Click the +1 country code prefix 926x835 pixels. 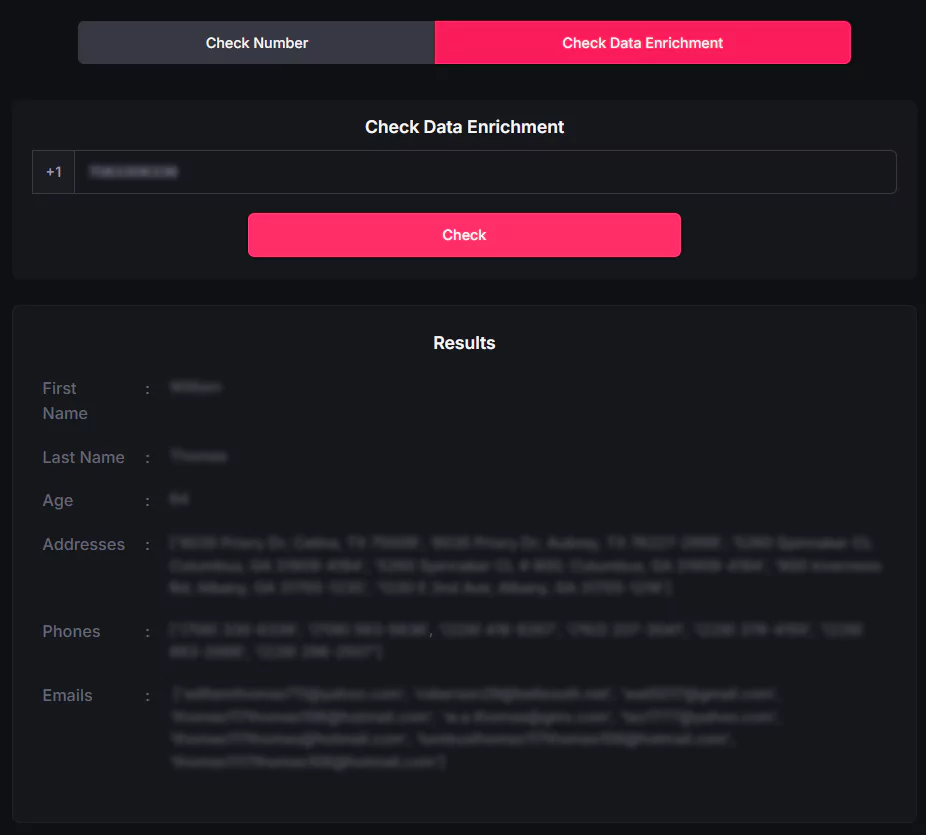(x=54, y=172)
